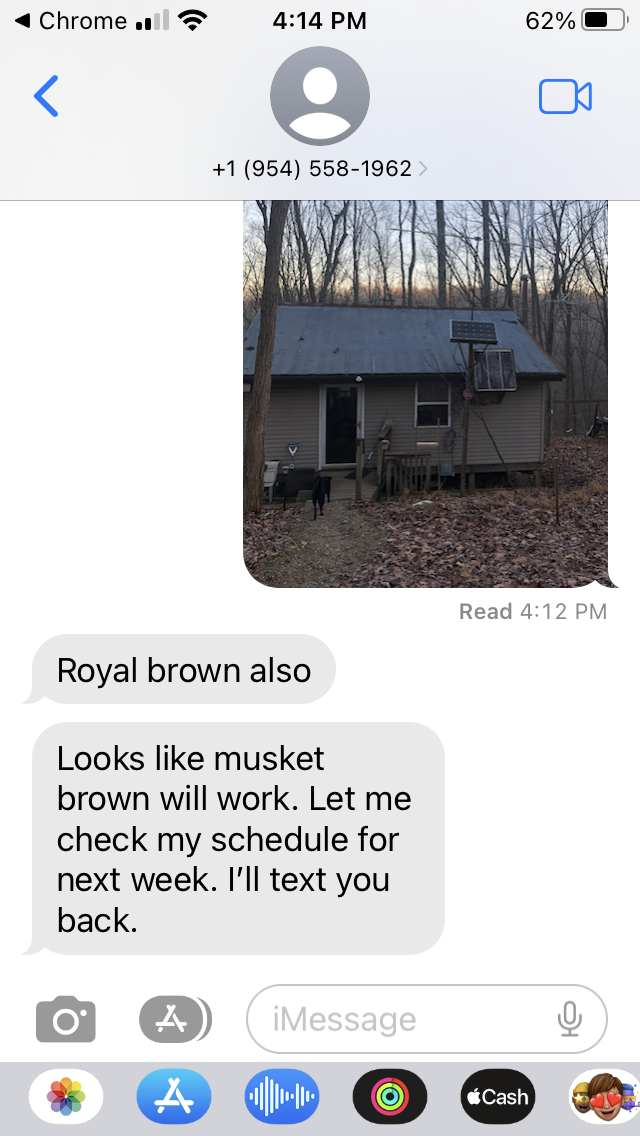Toggle the App Store apps drawer button

(x=175, y=1019)
